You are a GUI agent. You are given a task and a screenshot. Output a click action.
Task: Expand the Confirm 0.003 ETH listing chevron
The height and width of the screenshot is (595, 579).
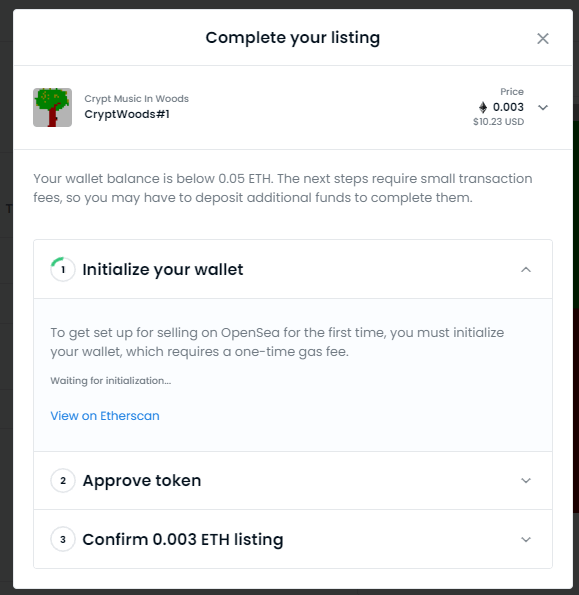click(x=526, y=539)
